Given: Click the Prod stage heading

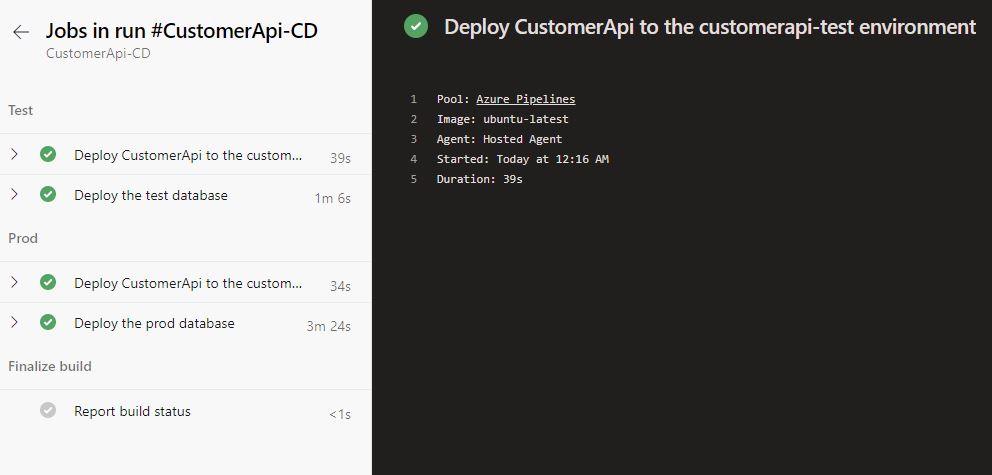Looking at the screenshot, I should [x=23, y=238].
